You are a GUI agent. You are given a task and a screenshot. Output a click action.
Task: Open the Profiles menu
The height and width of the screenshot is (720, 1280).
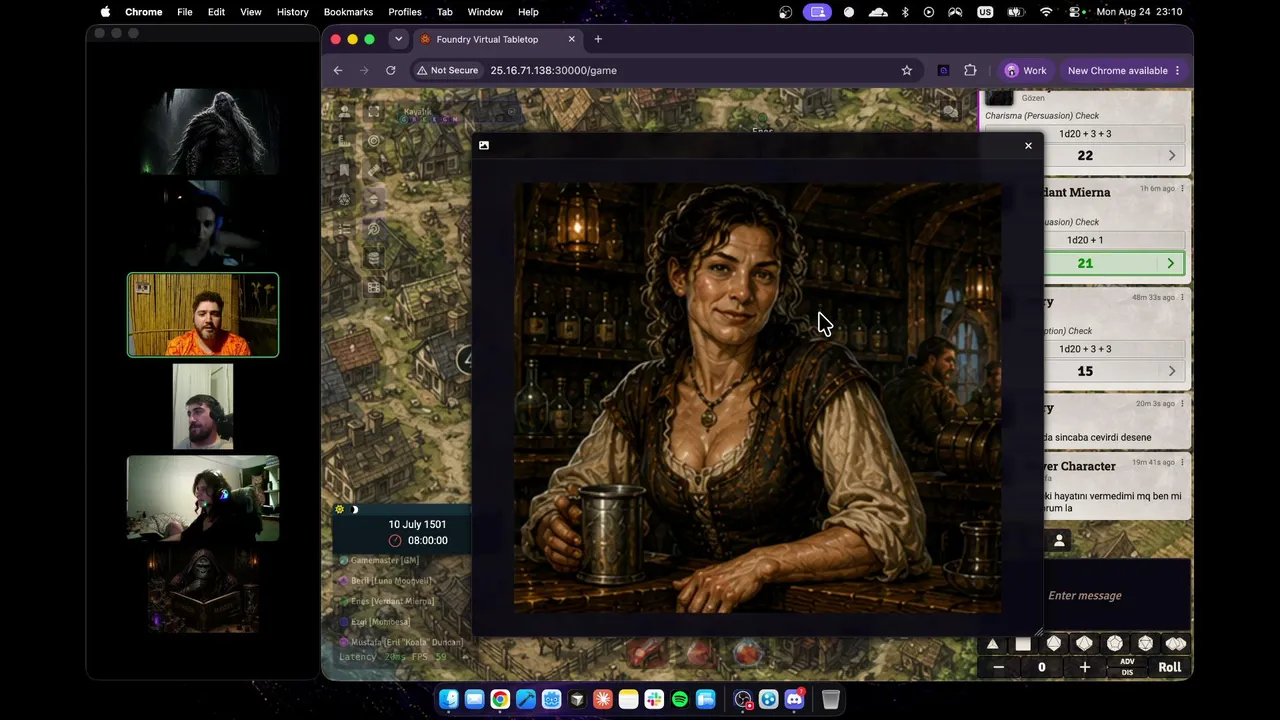(x=405, y=12)
